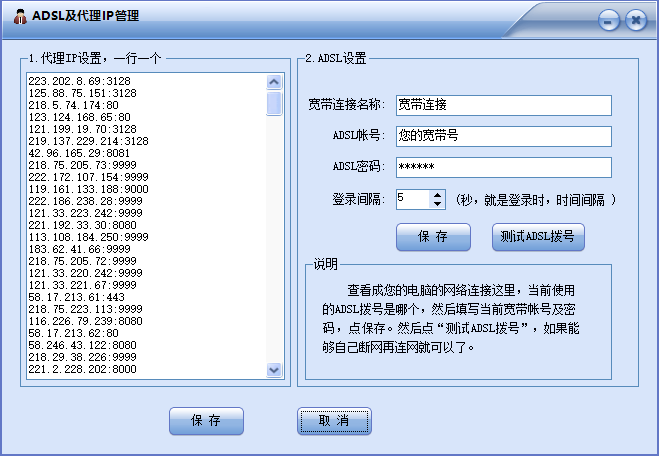This screenshot has width=659, height=456.
Task: Increase 登录间隔 with the up spinner arrow
Action: point(437,194)
